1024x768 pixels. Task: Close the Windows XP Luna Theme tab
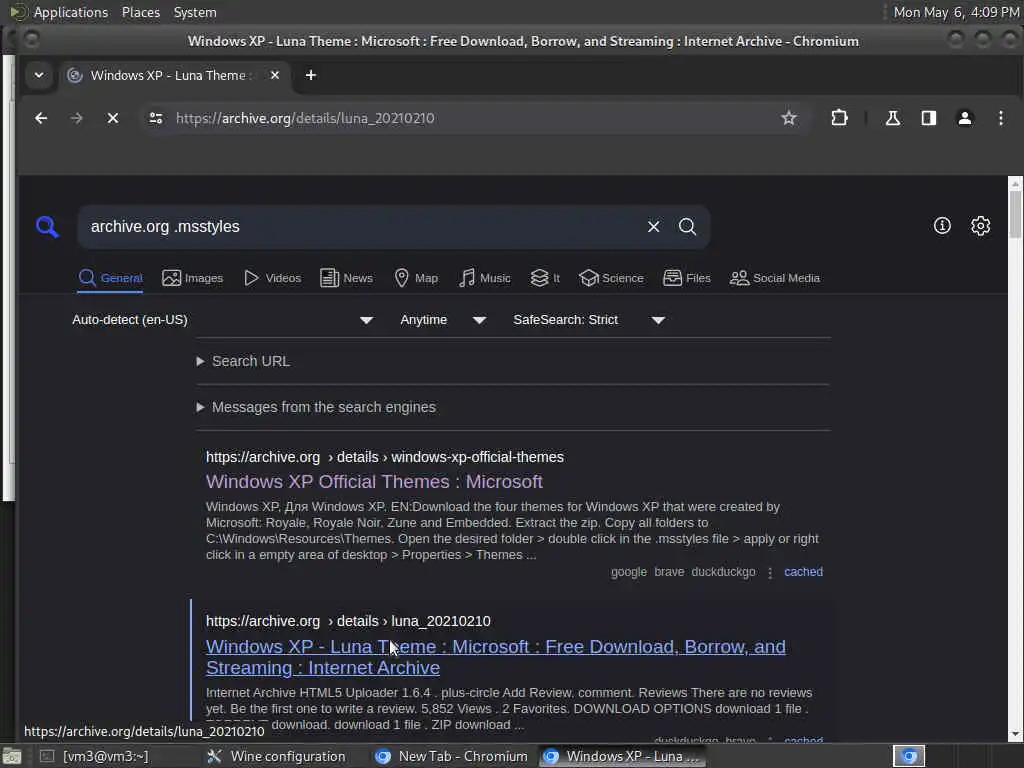coord(275,75)
